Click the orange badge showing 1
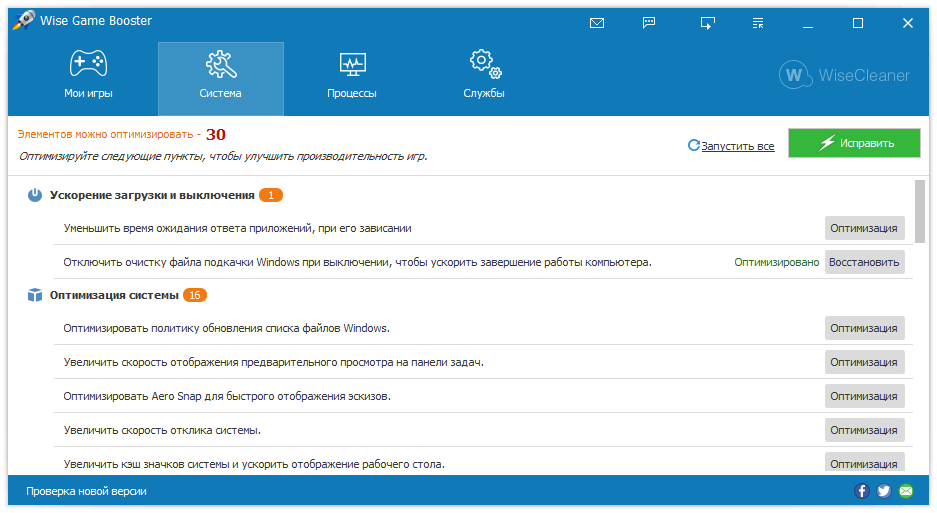 pyautogui.click(x=271, y=195)
